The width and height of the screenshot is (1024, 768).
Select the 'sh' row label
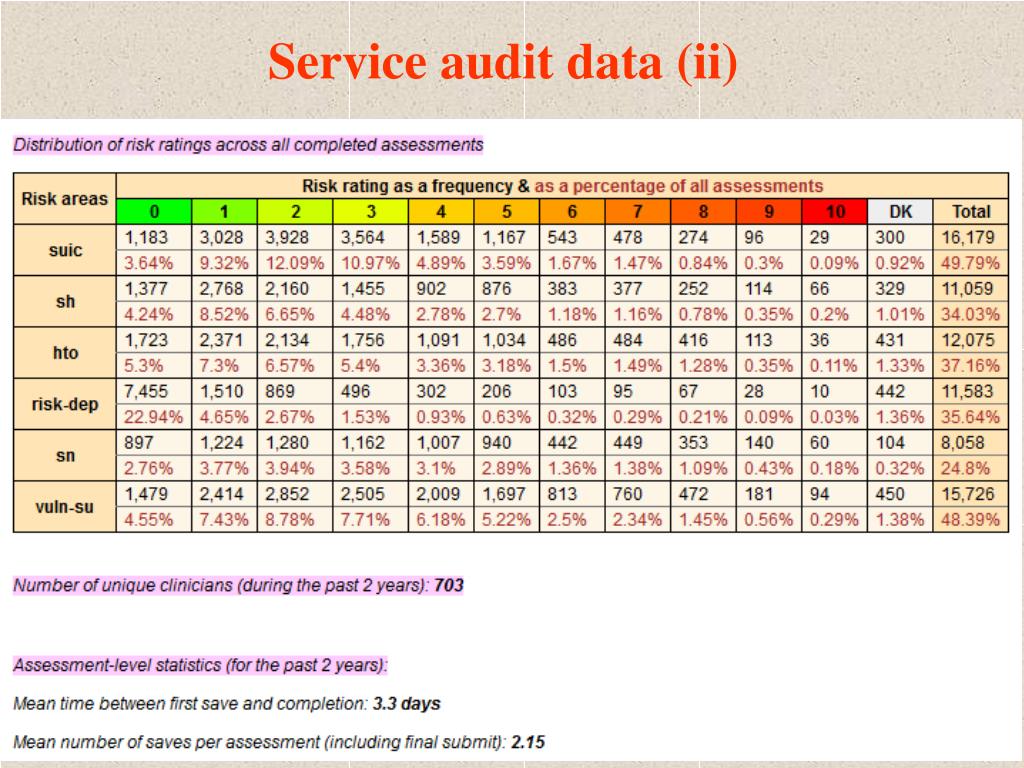click(x=65, y=302)
